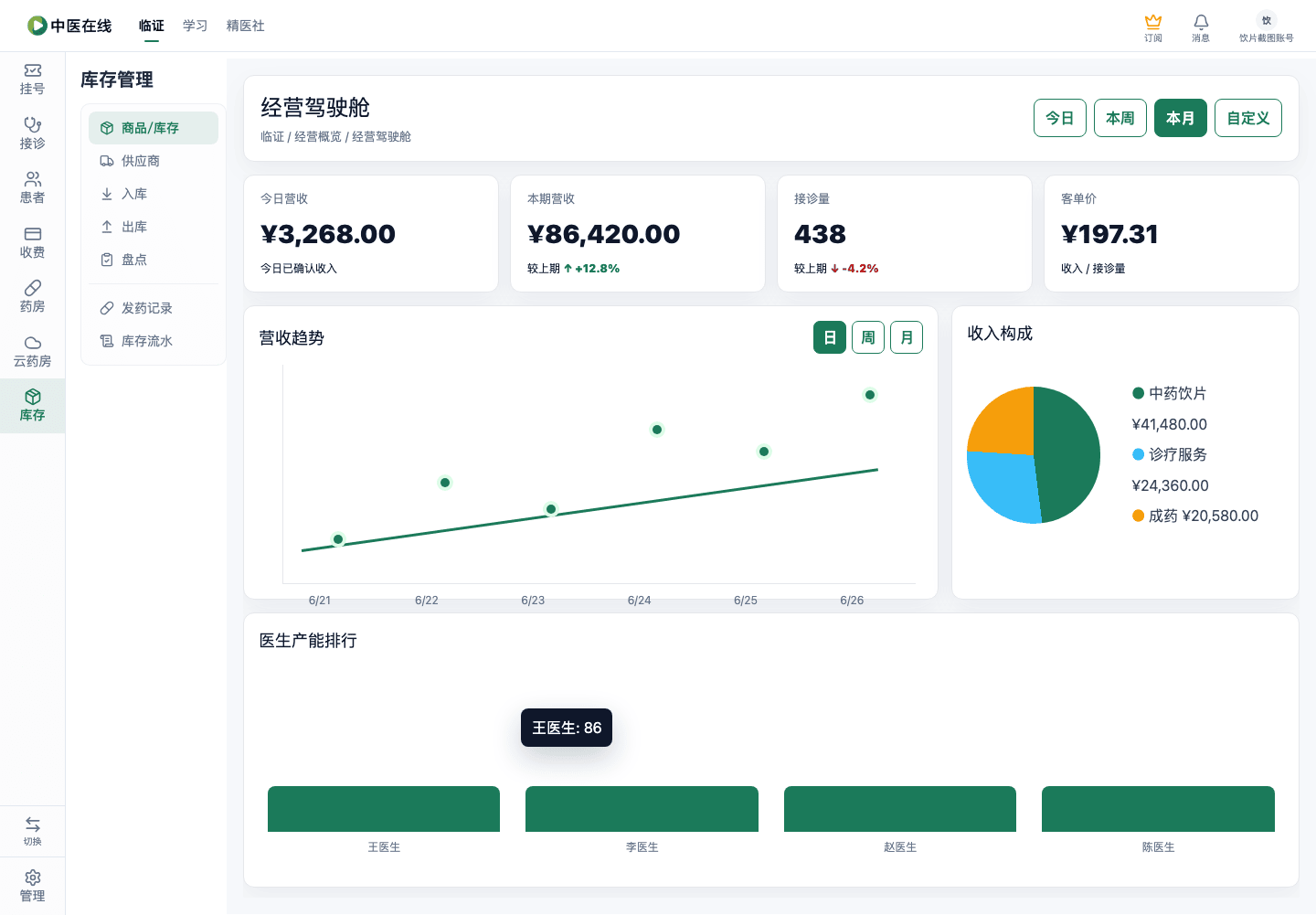Open the 挂号 registration sidebar icon
Viewport: 1316px width, 915px height.
click(x=33, y=70)
